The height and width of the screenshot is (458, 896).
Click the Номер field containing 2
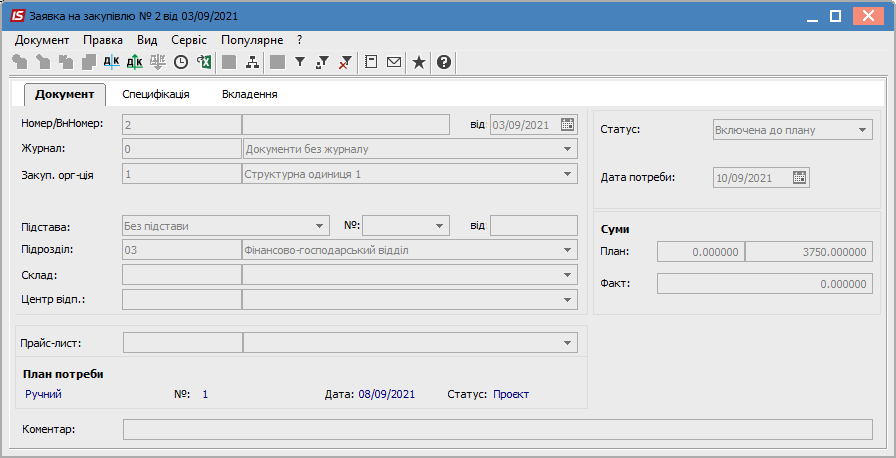(182, 124)
